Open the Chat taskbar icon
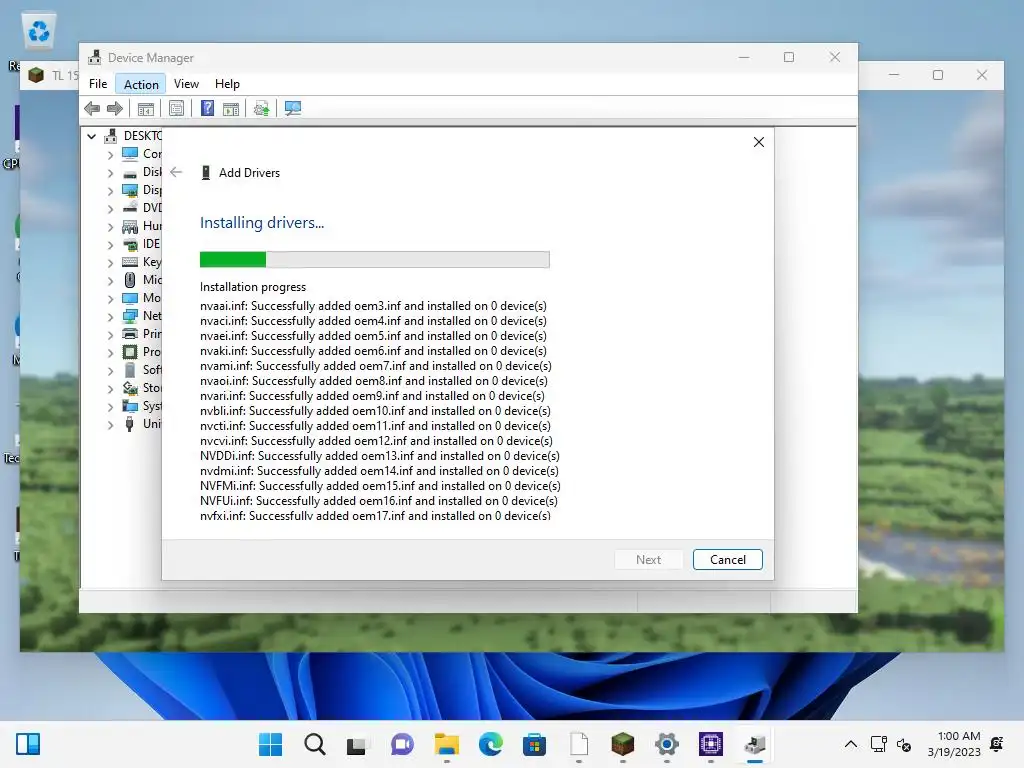The image size is (1024, 768). coord(402,744)
